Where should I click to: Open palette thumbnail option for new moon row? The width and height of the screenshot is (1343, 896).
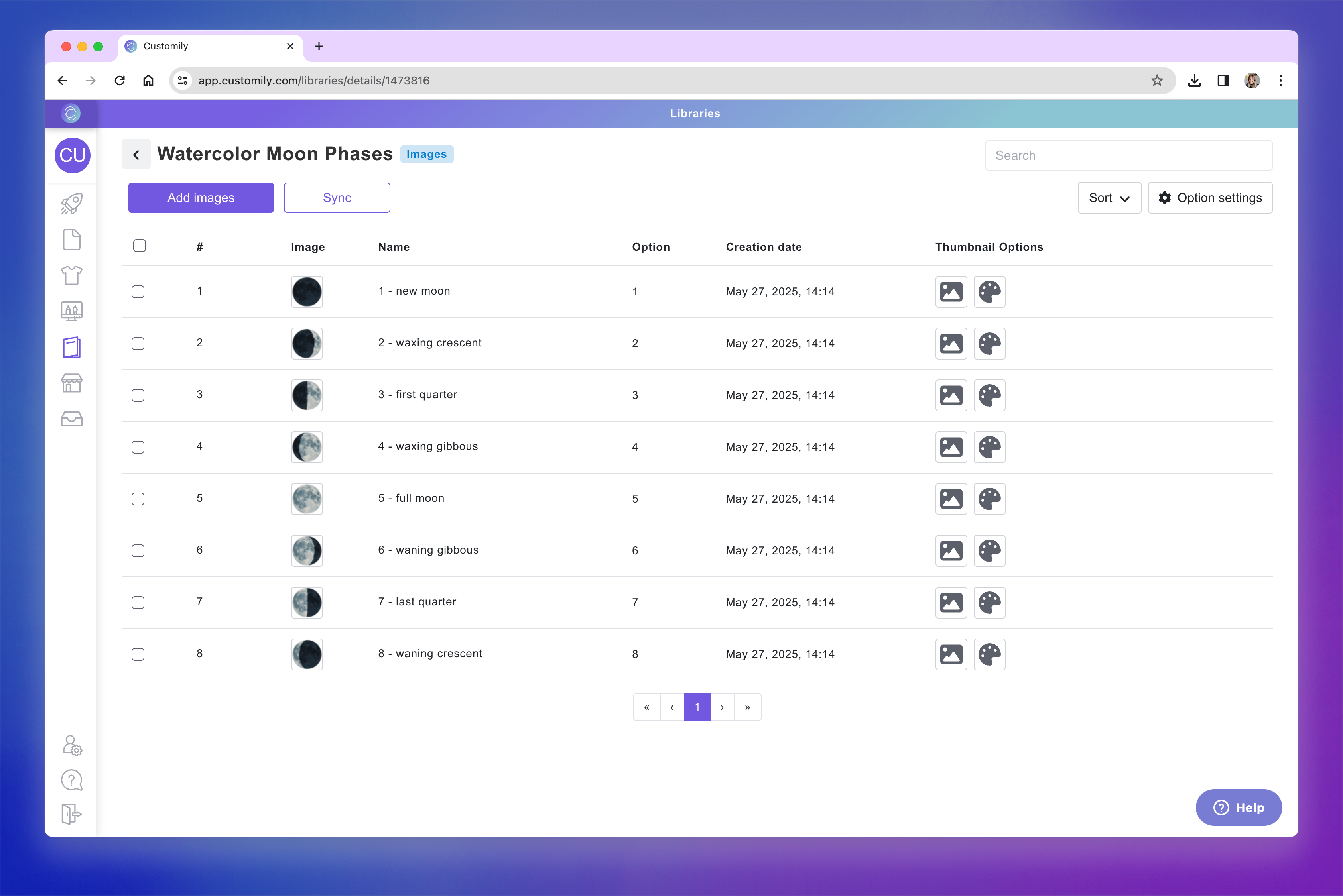(x=989, y=291)
